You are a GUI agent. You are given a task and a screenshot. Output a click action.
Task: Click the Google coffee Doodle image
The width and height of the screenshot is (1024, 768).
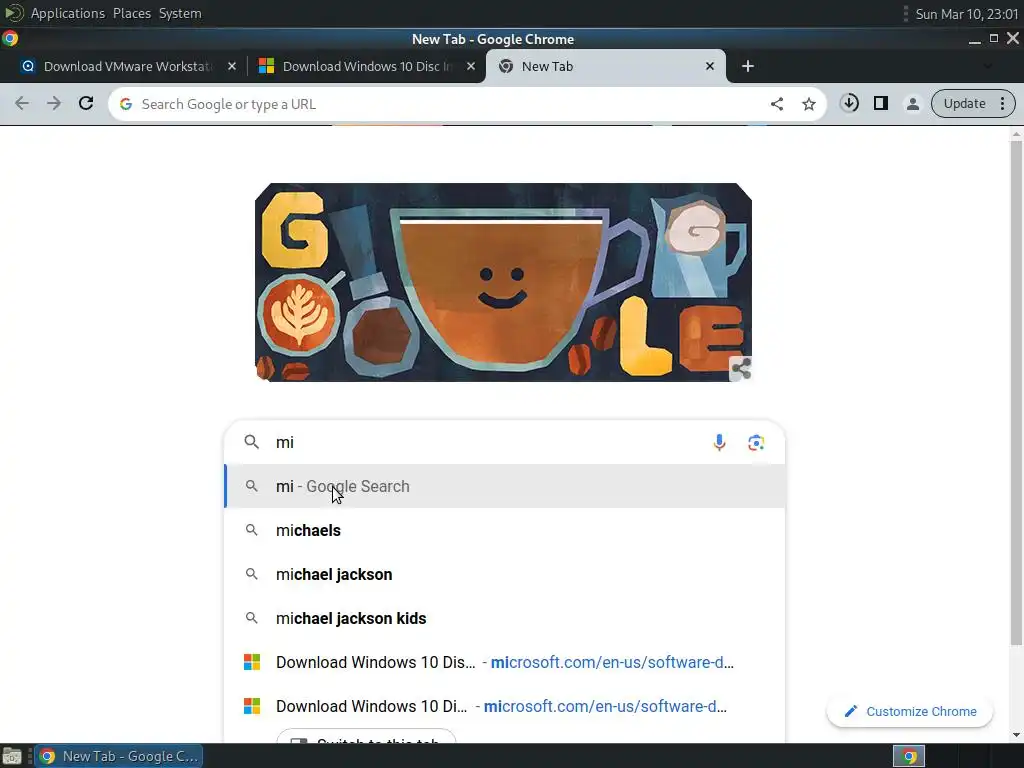tap(503, 282)
